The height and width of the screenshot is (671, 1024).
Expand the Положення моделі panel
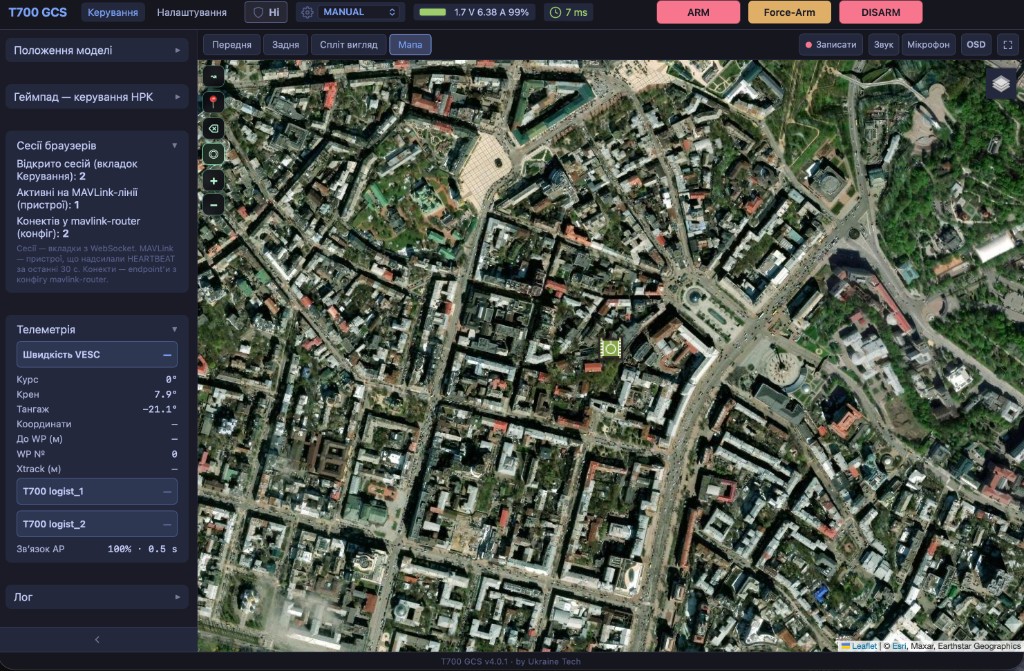(x=97, y=50)
